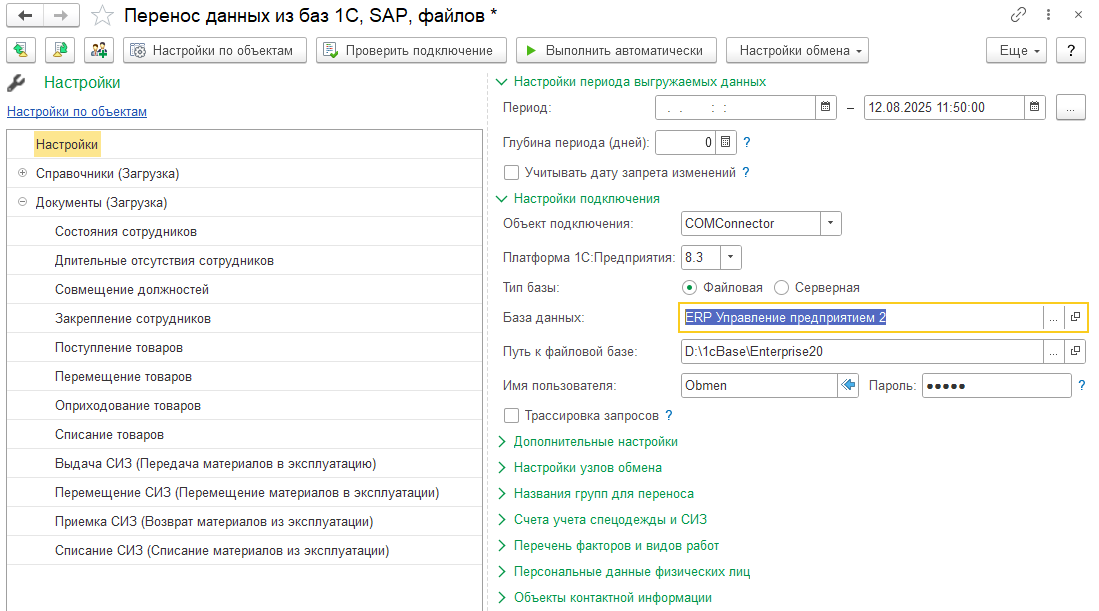Select Поступление товаров in the tree
Image resolution: width=1099 pixels, height=611 pixels.
coord(119,348)
